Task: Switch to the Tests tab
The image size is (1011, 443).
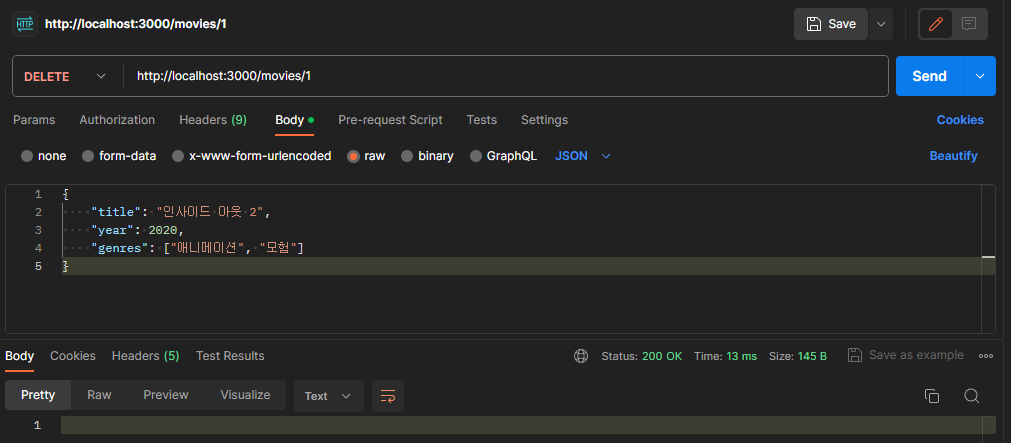Action: (482, 120)
